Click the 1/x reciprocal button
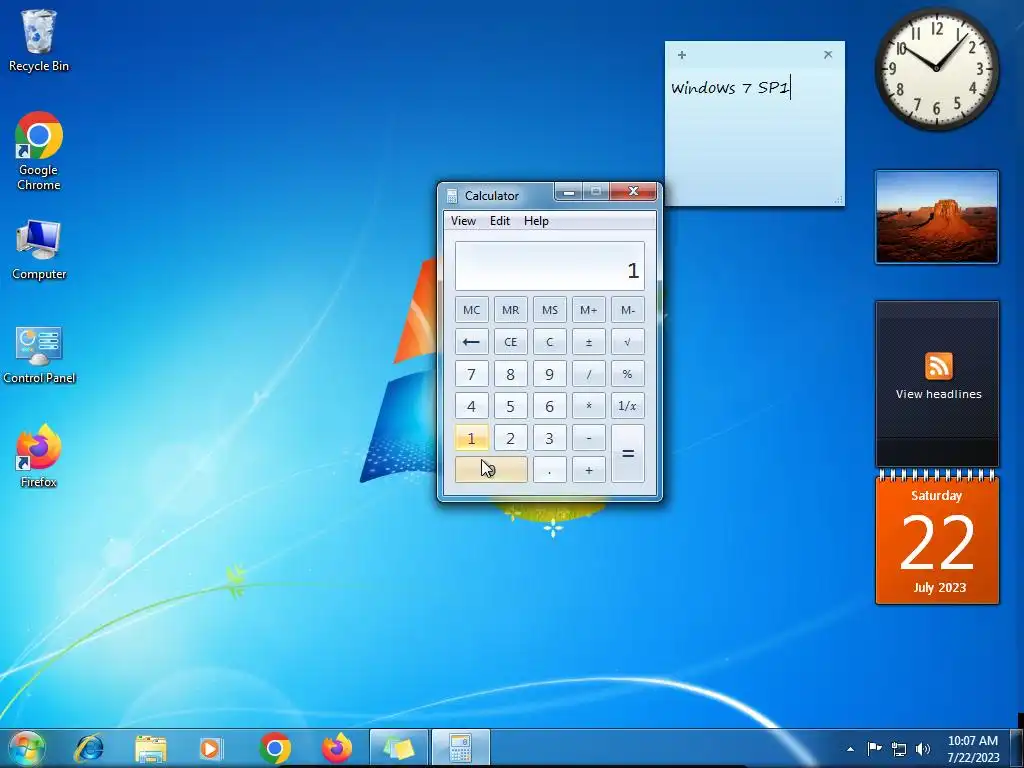This screenshot has width=1024, height=768. (628, 406)
